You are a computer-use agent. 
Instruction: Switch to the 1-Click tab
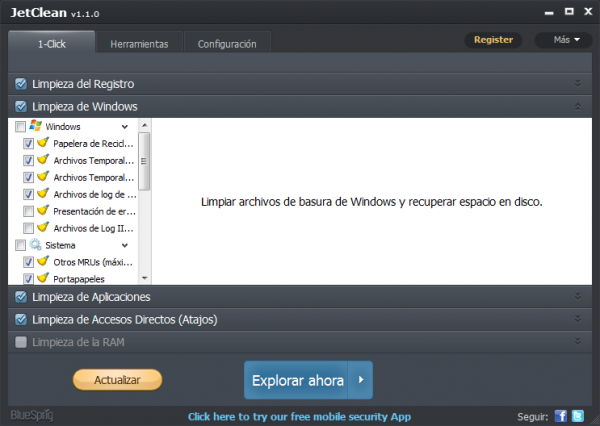tap(52, 42)
